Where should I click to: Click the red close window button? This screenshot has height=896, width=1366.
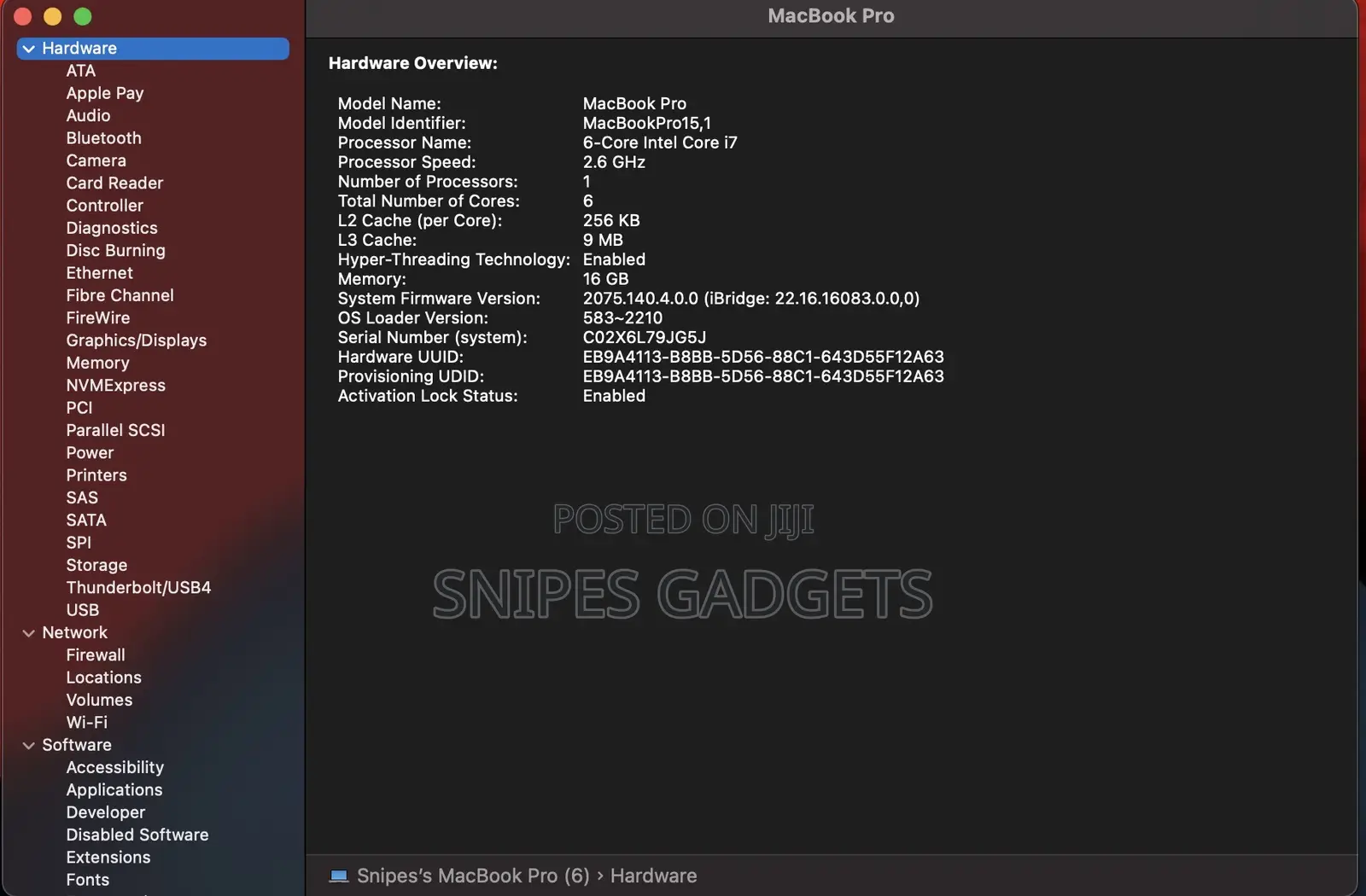pyautogui.click(x=23, y=16)
